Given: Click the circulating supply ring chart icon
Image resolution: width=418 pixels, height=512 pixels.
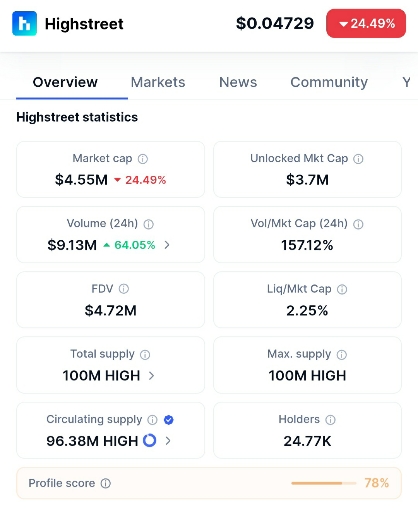Looking at the screenshot, I should pyautogui.click(x=149, y=440).
